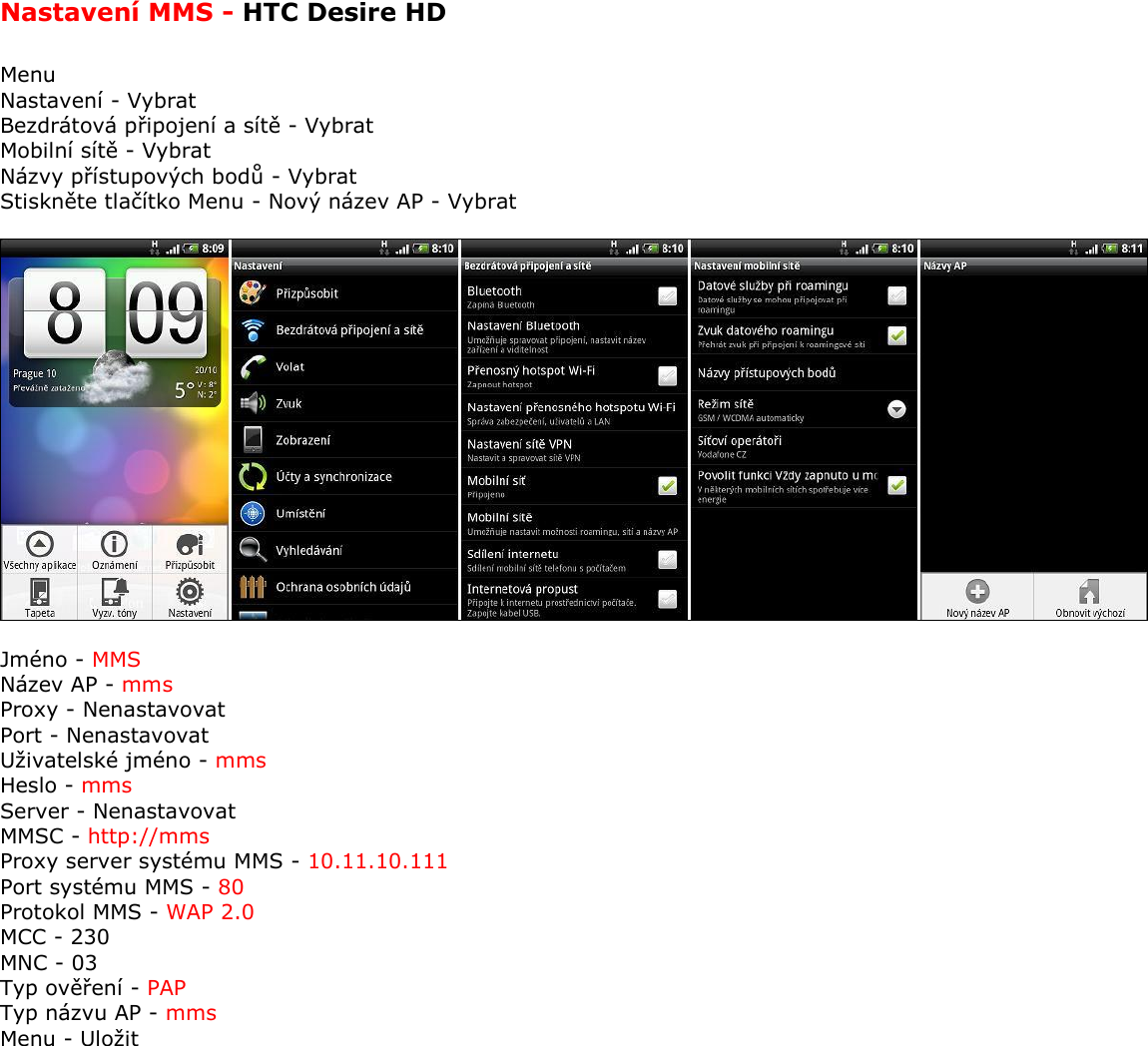Tap the Obnovit výchozí icon
1148x1046 pixels.
click(x=1089, y=591)
